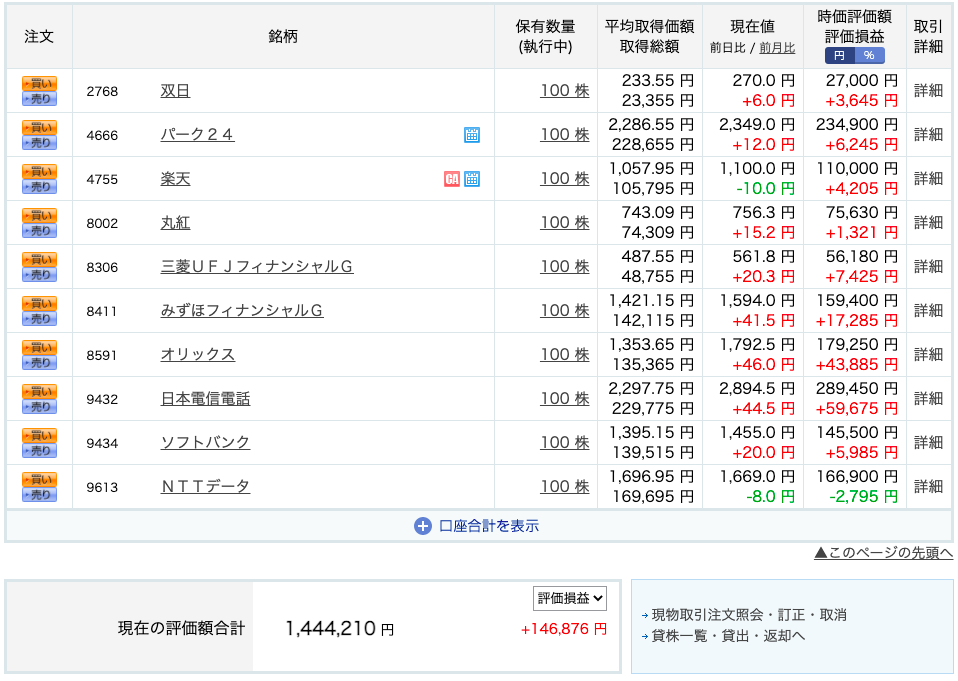Click the -10.0 円 day change for 楽天

[766, 189]
